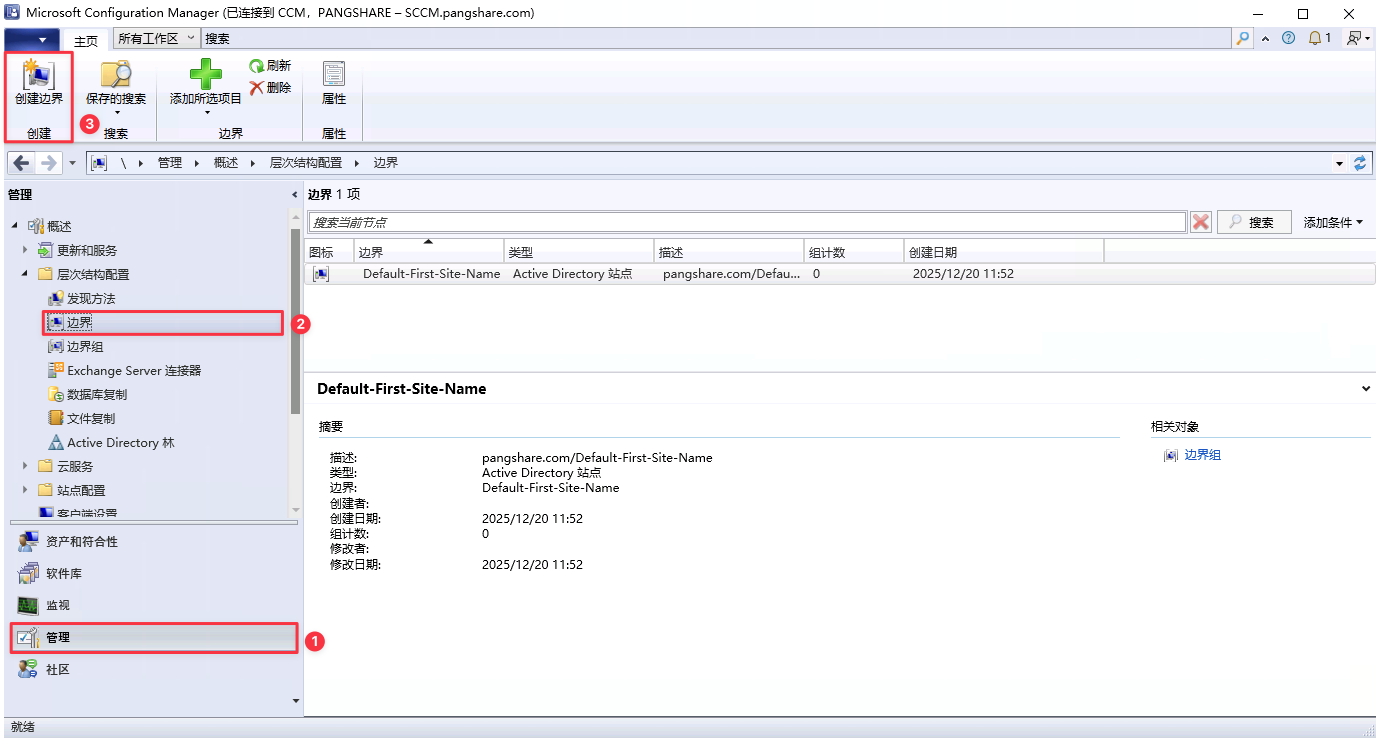Click 管理 in the breadcrumb path
The image size is (1380, 739).
169,163
